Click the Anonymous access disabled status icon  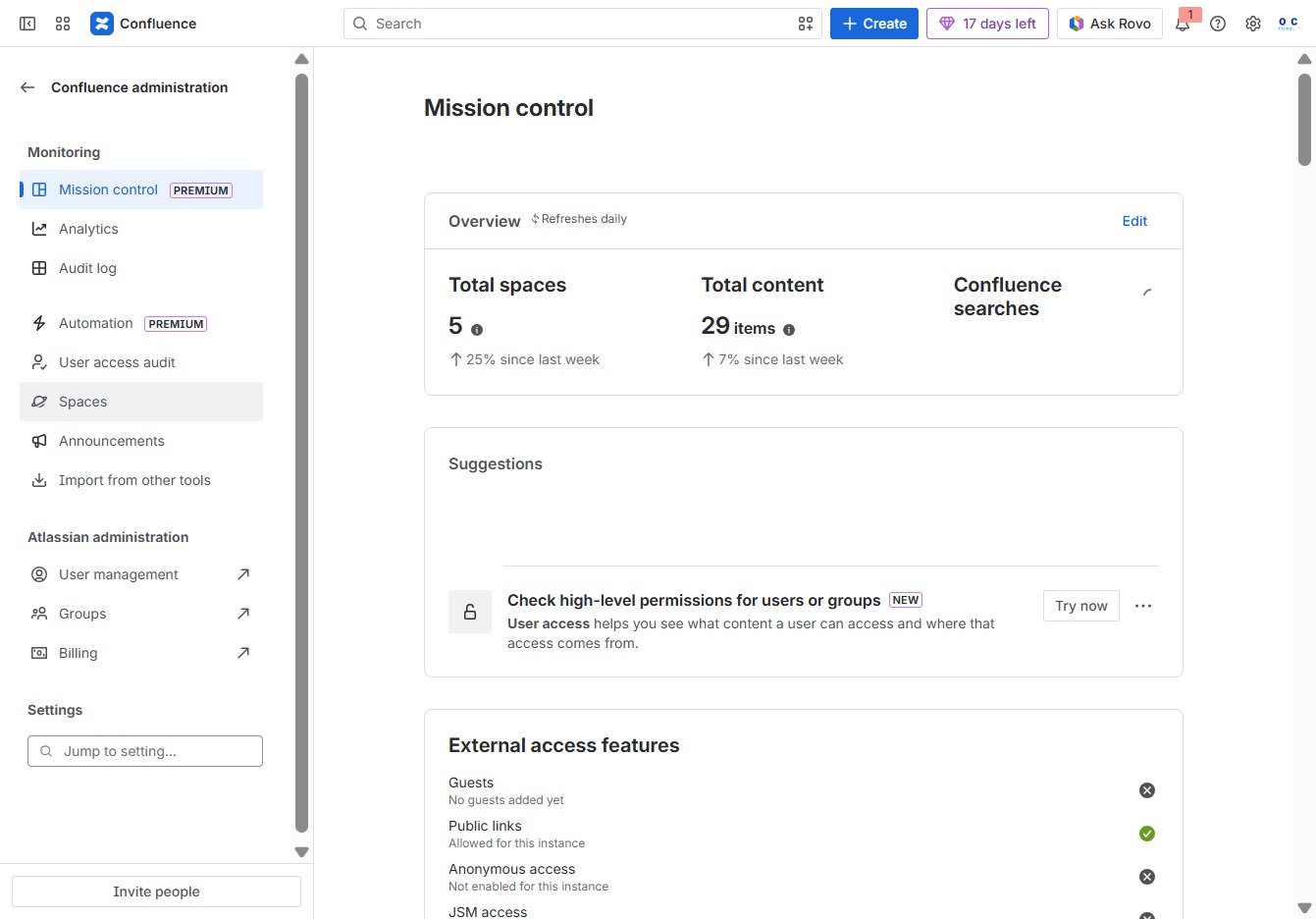point(1147,877)
